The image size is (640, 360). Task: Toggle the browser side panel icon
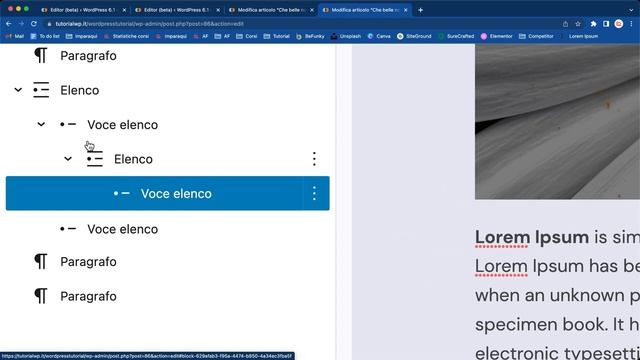[x=606, y=24]
